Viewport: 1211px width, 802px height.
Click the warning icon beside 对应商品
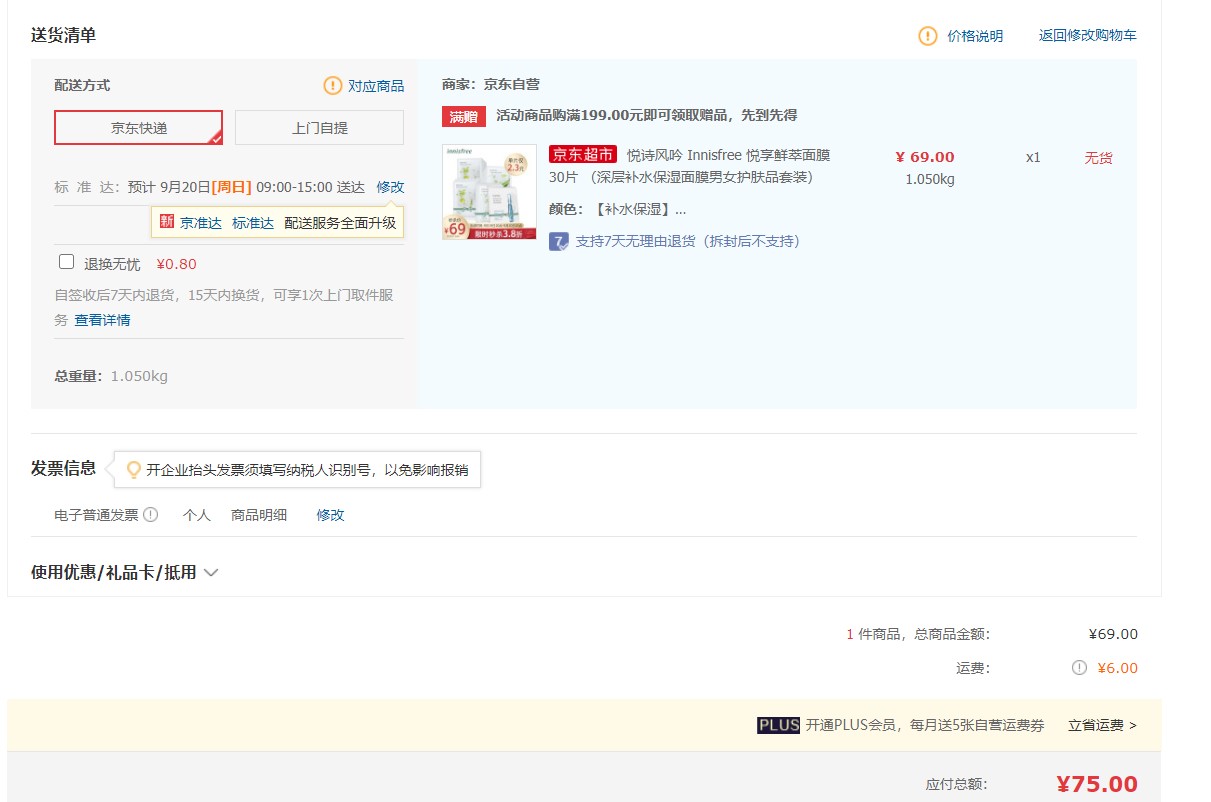point(333,86)
